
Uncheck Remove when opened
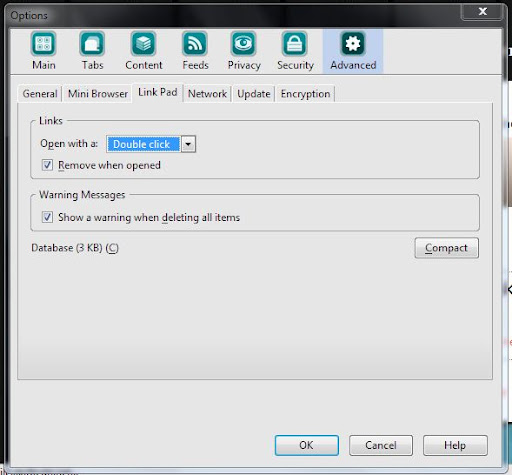(x=47, y=165)
